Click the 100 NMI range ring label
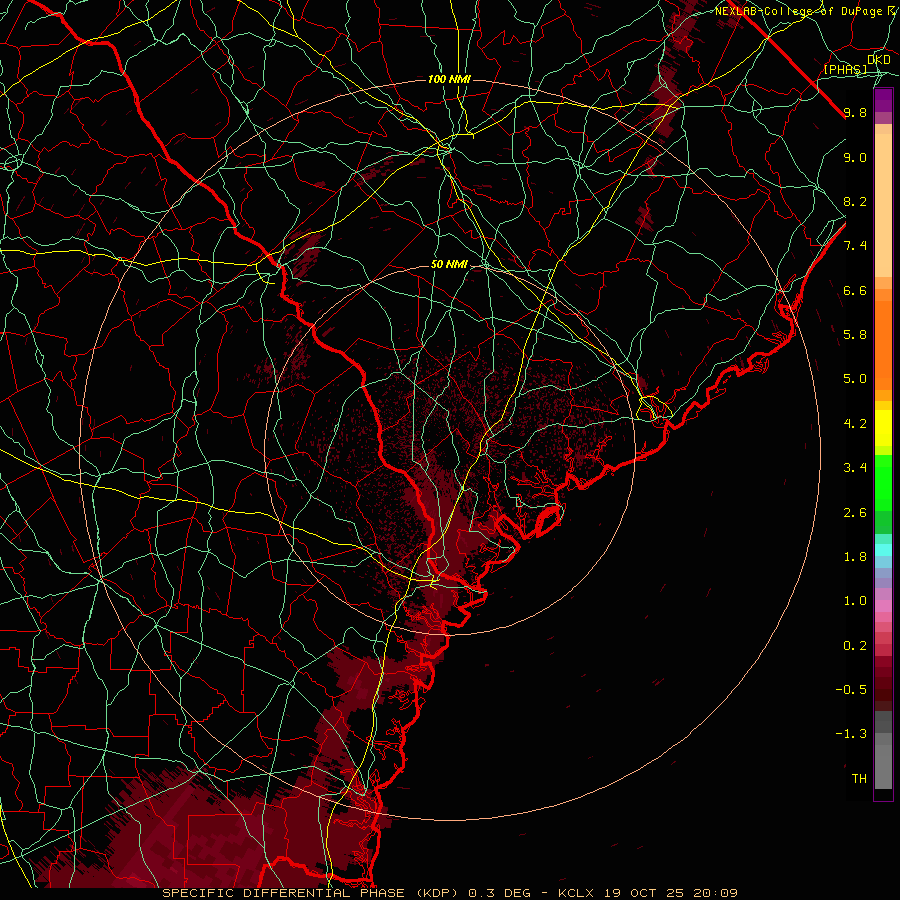Viewport: 900px width, 900px height. (449, 79)
